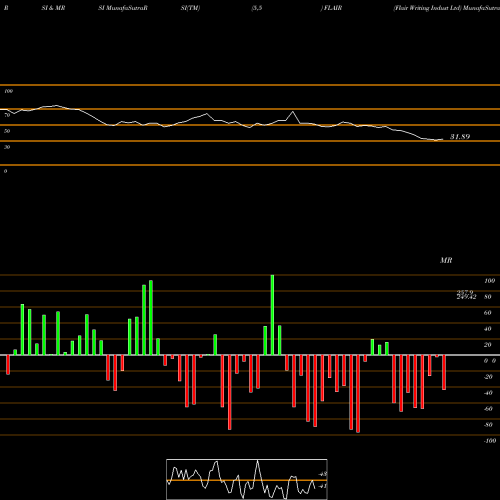Click the sharp RSI line spike peak
Screen dimensions: 500x500
[x=293, y=112]
